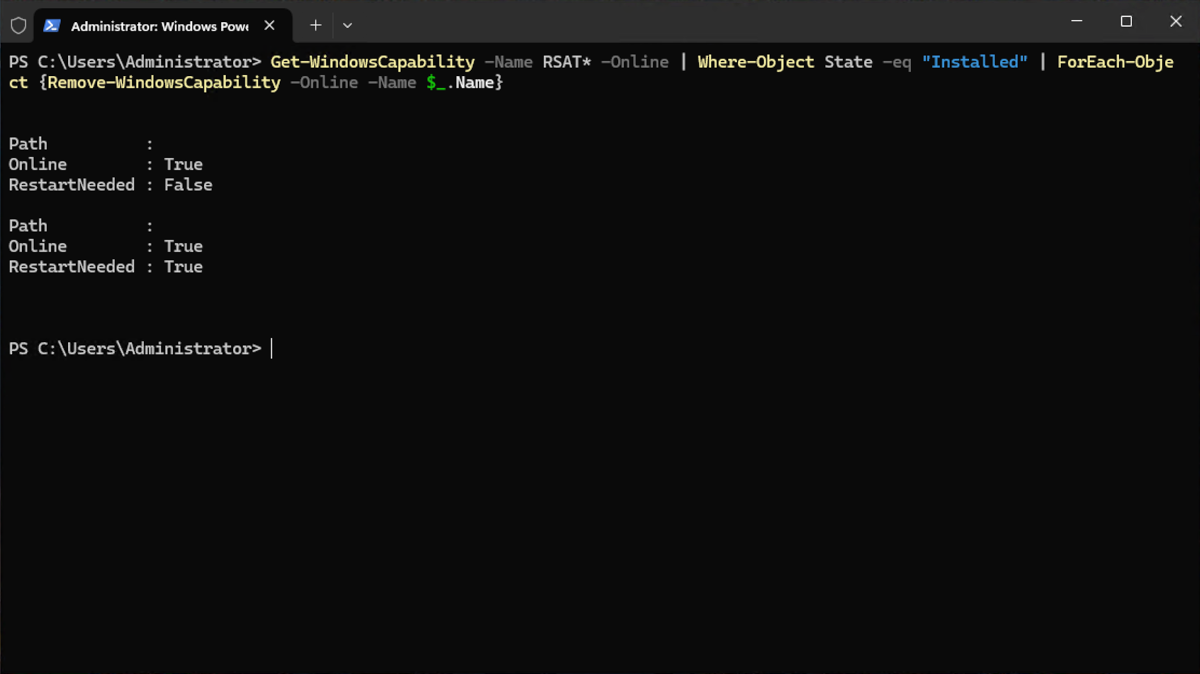Click the RSAT* argument in command
The height and width of the screenshot is (674, 1200).
tap(567, 62)
